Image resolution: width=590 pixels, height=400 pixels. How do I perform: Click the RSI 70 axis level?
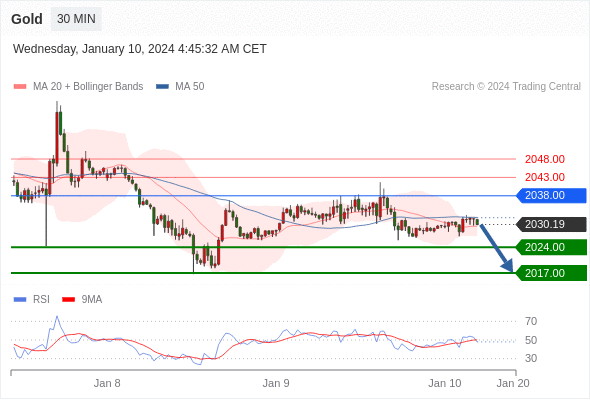(x=531, y=321)
